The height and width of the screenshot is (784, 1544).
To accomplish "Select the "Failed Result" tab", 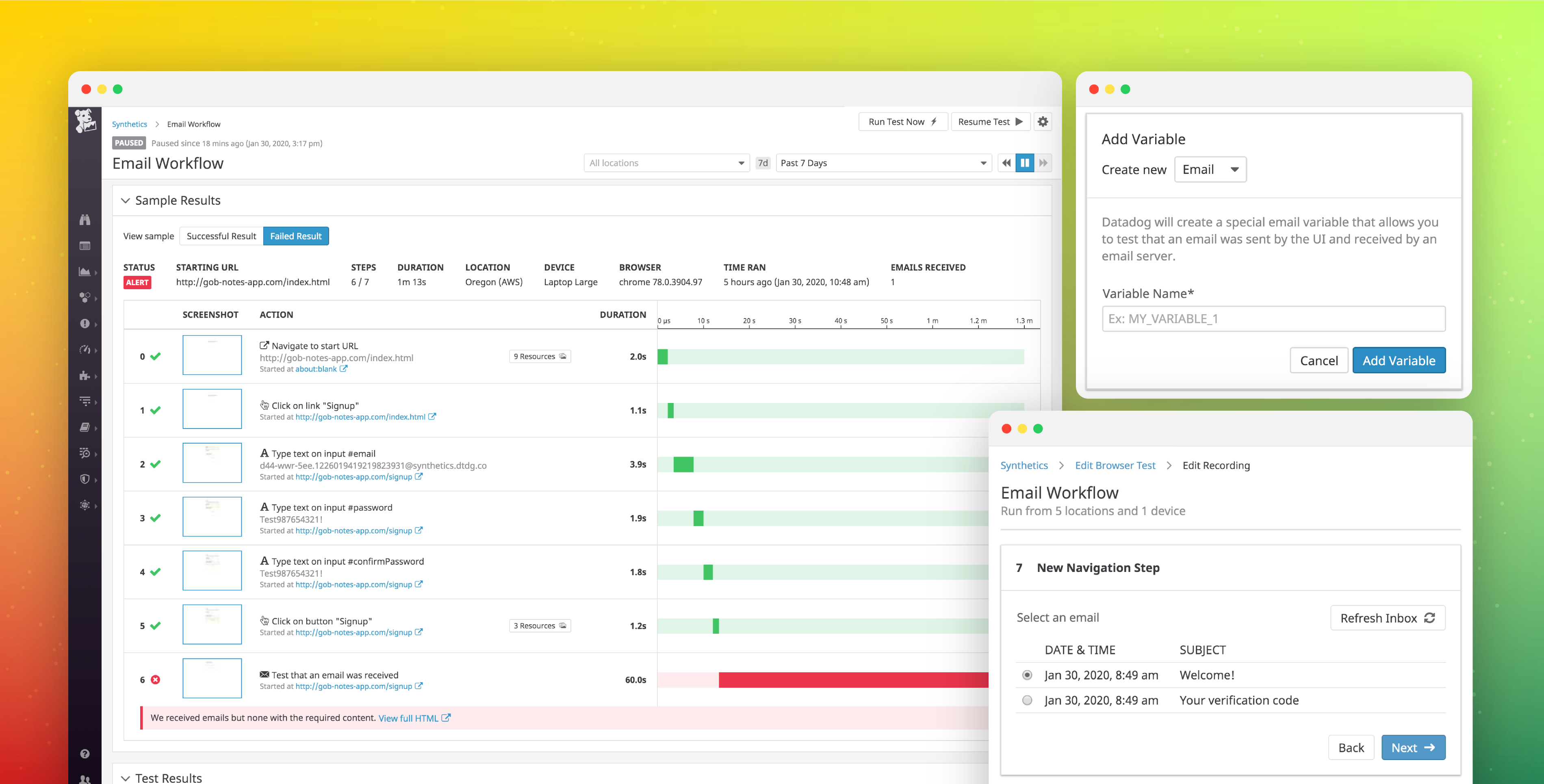I will click(296, 236).
